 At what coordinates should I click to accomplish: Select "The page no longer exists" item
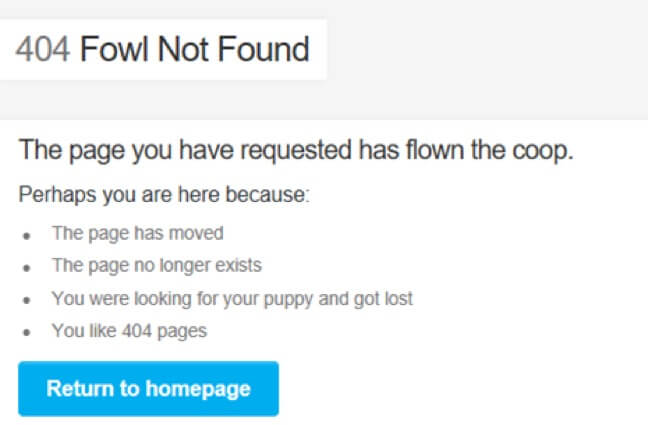pos(157,266)
